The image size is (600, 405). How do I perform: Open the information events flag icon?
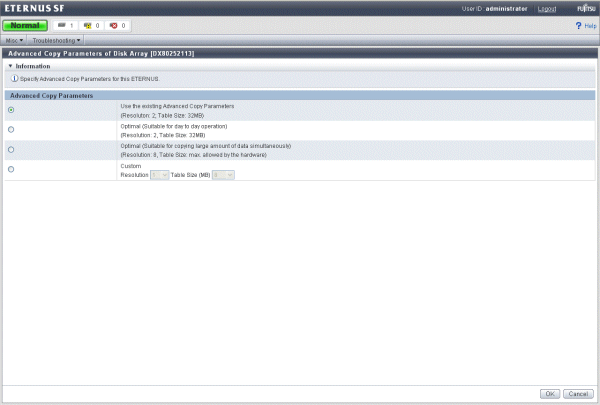(x=62, y=25)
